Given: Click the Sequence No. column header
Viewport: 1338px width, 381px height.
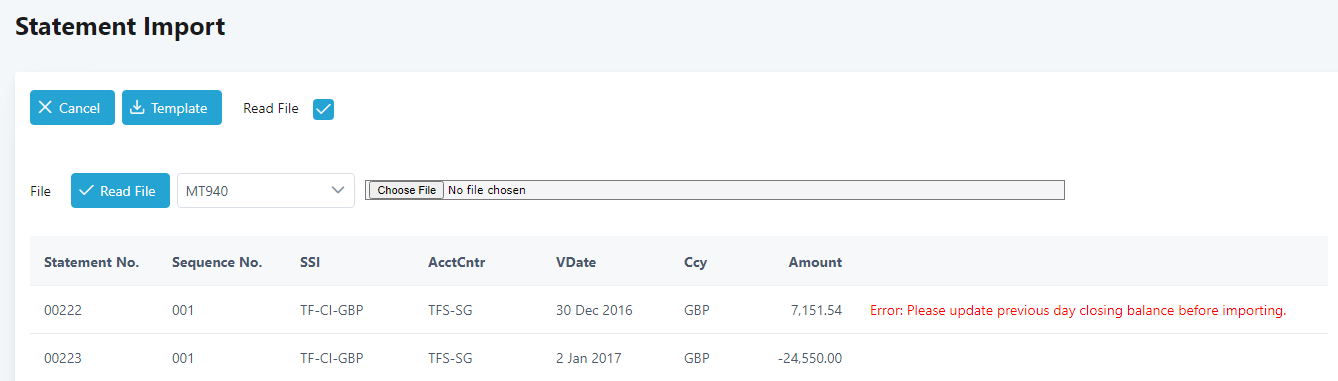Looking at the screenshot, I should click(x=217, y=262).
